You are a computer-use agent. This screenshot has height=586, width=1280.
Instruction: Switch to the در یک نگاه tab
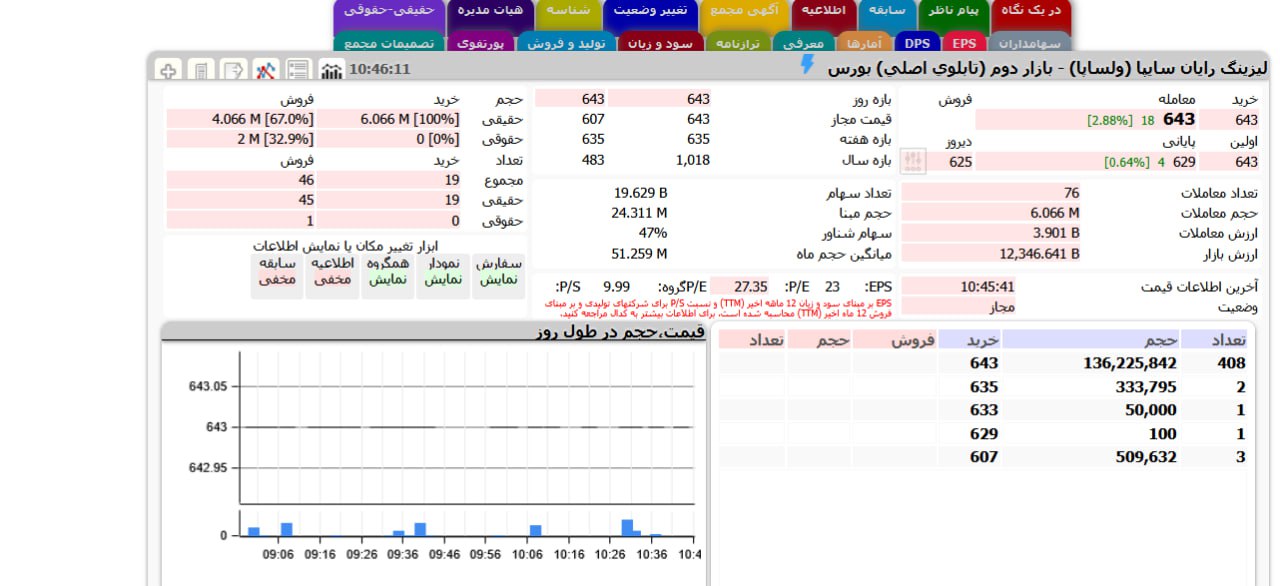(1030, 11)
